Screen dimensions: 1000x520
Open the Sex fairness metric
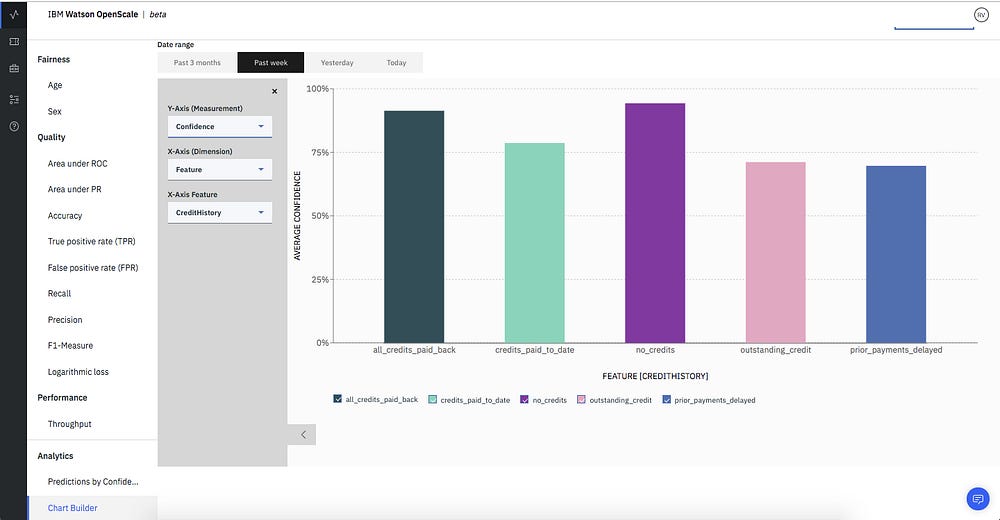coord(55,111)
